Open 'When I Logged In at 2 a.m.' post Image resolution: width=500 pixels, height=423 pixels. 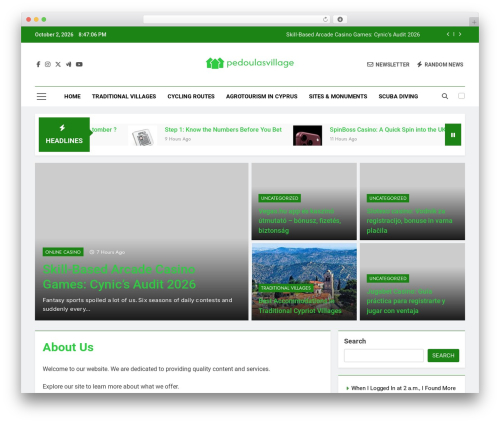pos(403,388)
